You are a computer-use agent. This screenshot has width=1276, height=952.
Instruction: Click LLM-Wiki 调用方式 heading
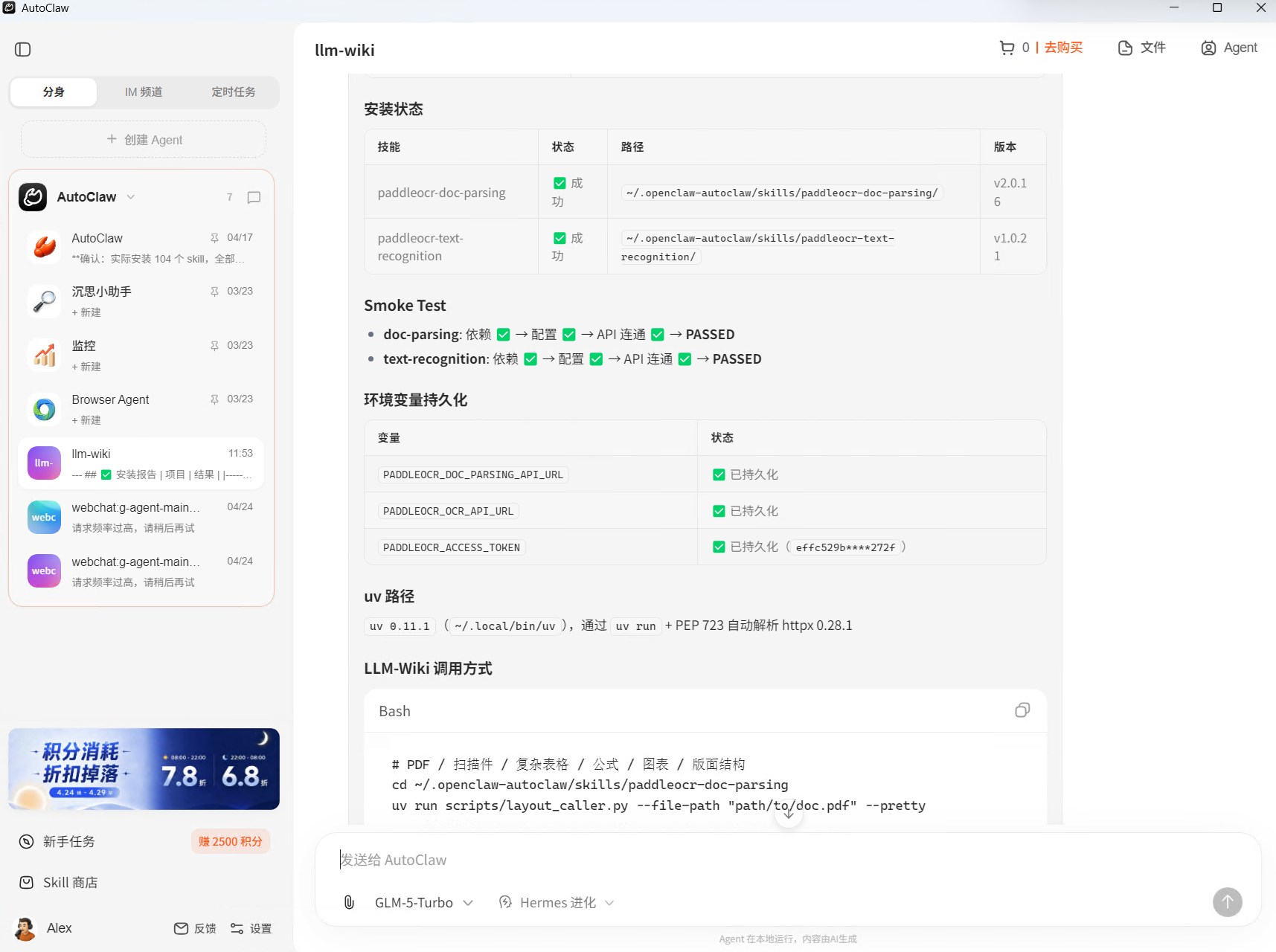click(428, 669)
